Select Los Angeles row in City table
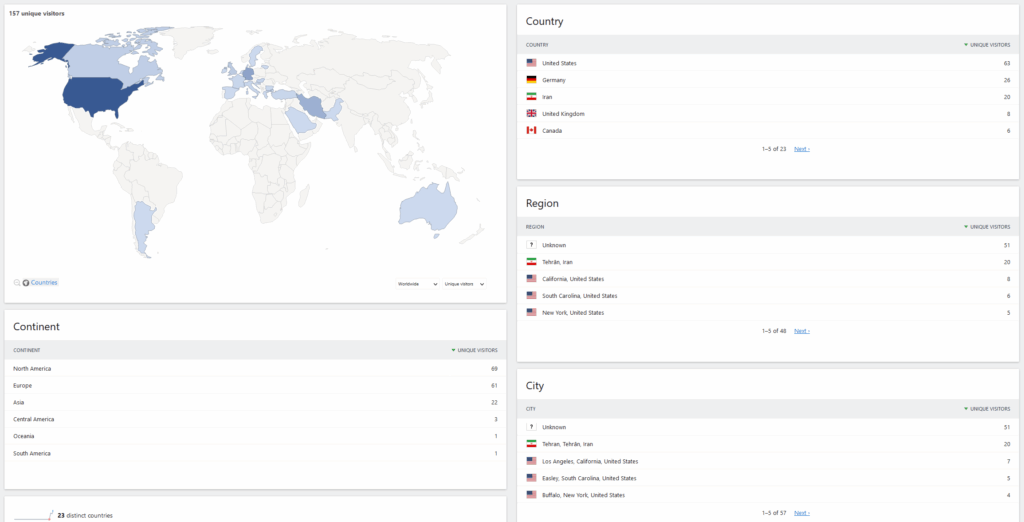Screen dimensions: 1024x522 [x=589, y=461]
